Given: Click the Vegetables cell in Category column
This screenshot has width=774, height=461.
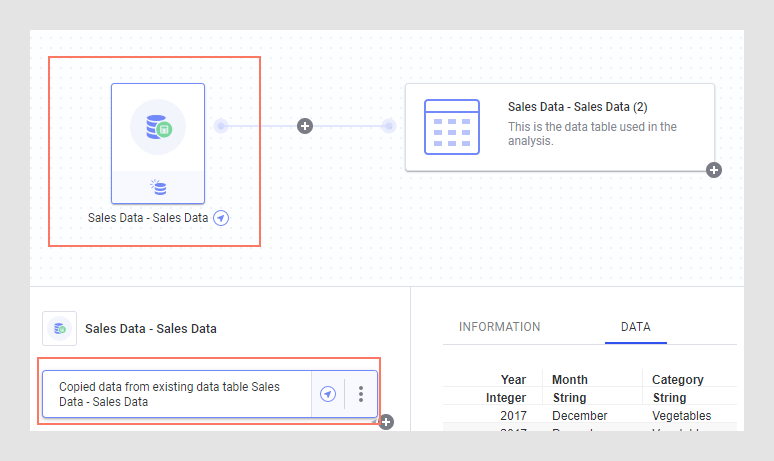Looking at the screenshot, I should point(681,415).
